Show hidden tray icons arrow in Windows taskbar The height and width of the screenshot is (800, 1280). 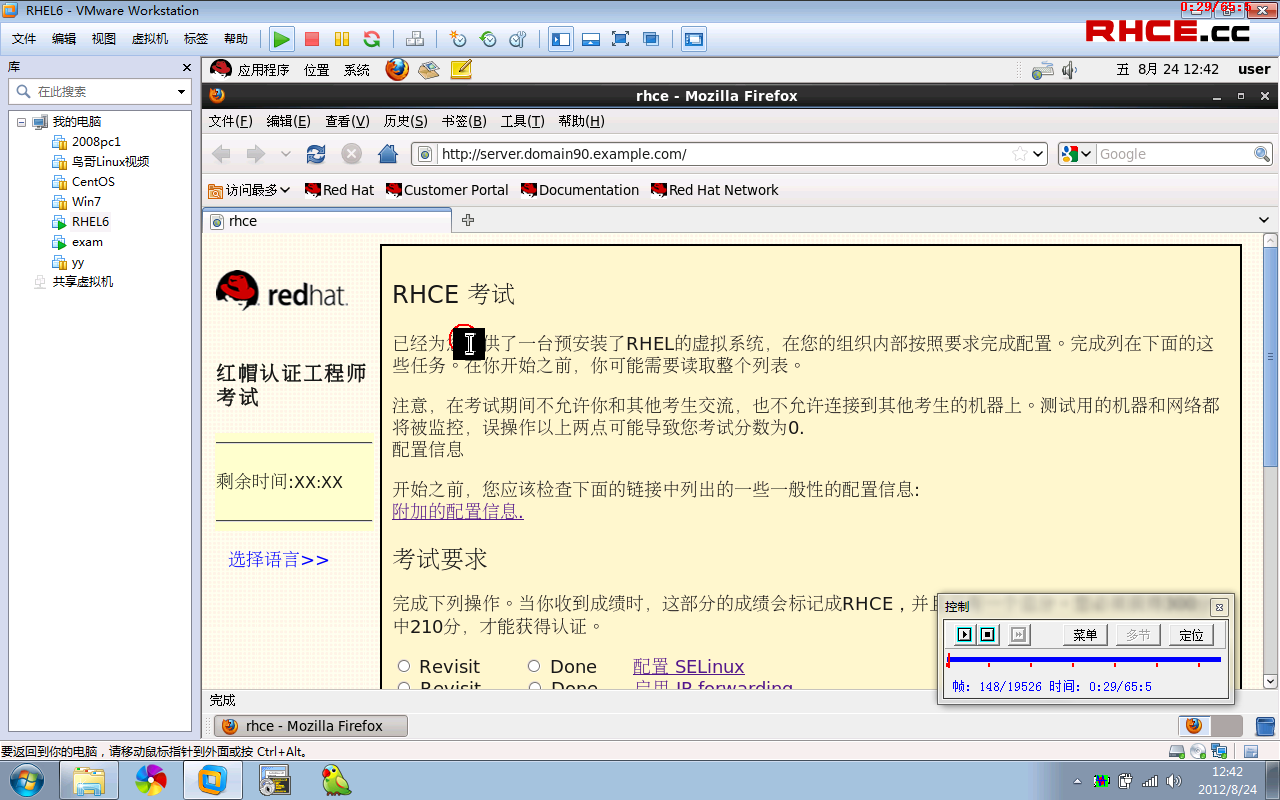[1077, 781]
